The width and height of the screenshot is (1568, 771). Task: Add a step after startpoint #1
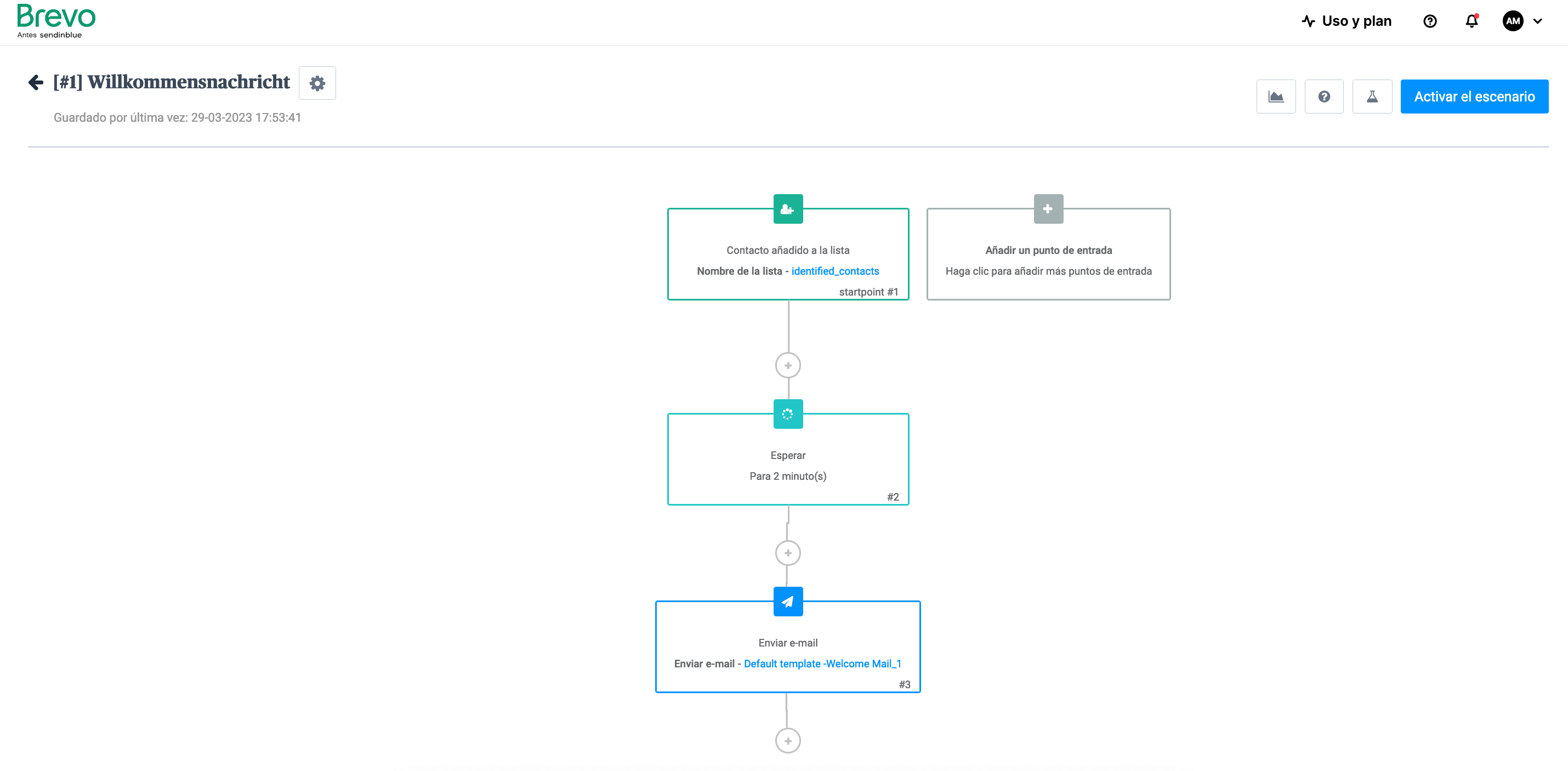788,365
